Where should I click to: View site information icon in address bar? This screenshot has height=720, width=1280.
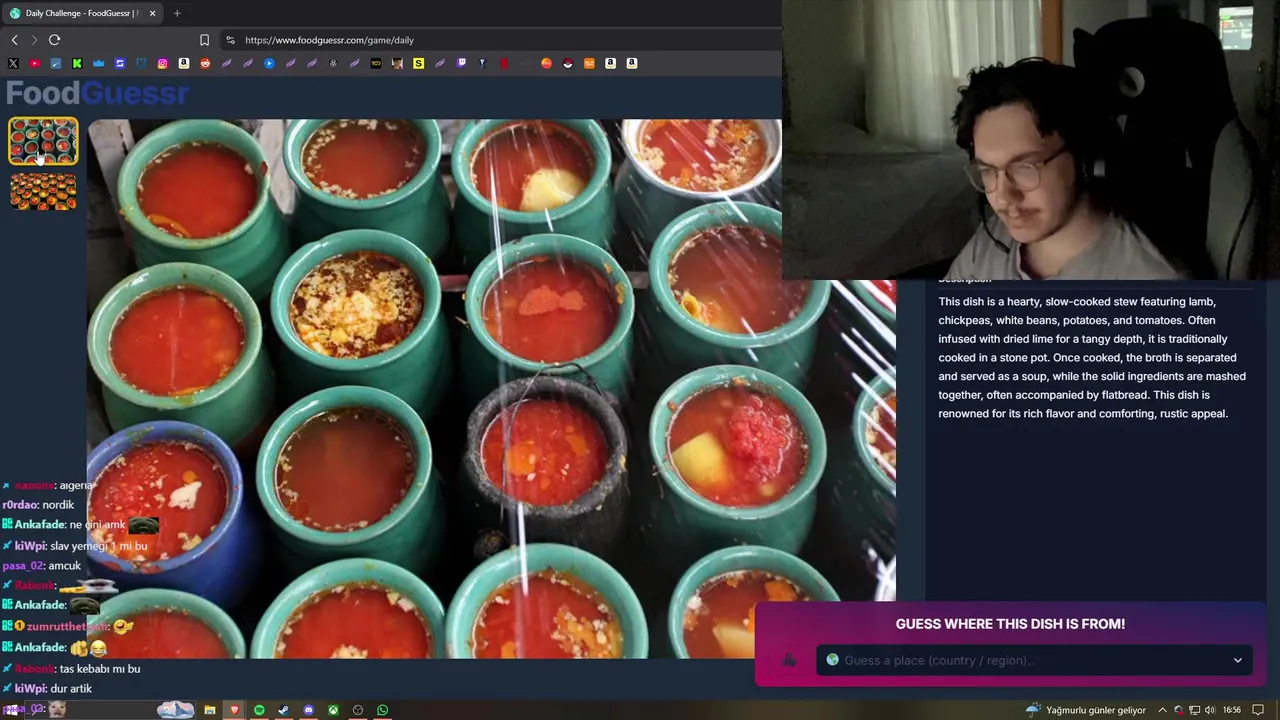[x=230, y=40]
